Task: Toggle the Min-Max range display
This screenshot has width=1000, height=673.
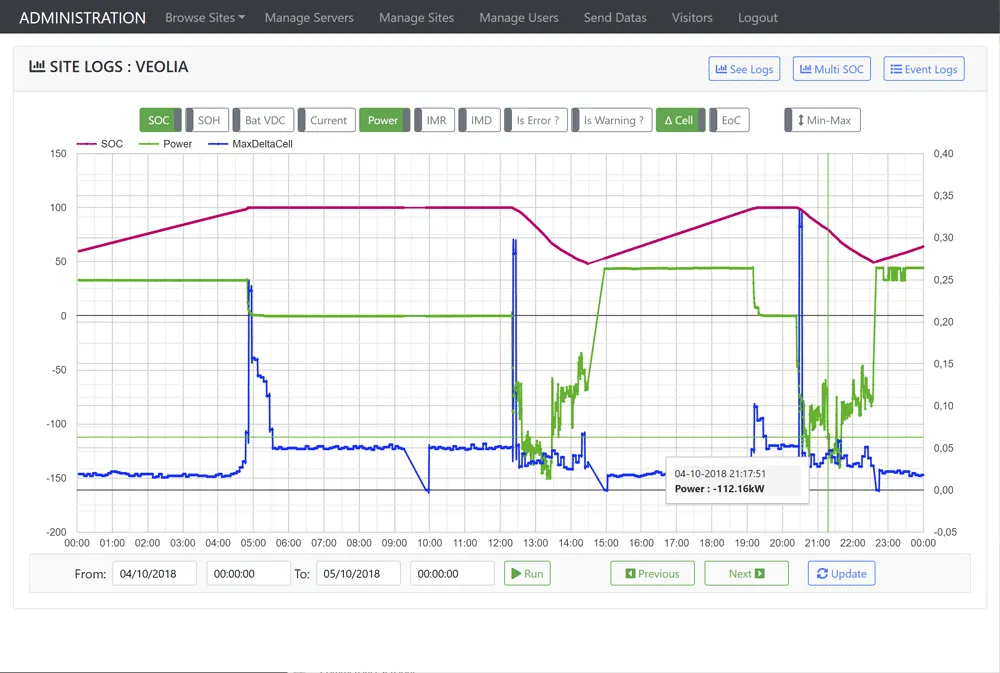Action: point(822,120)
